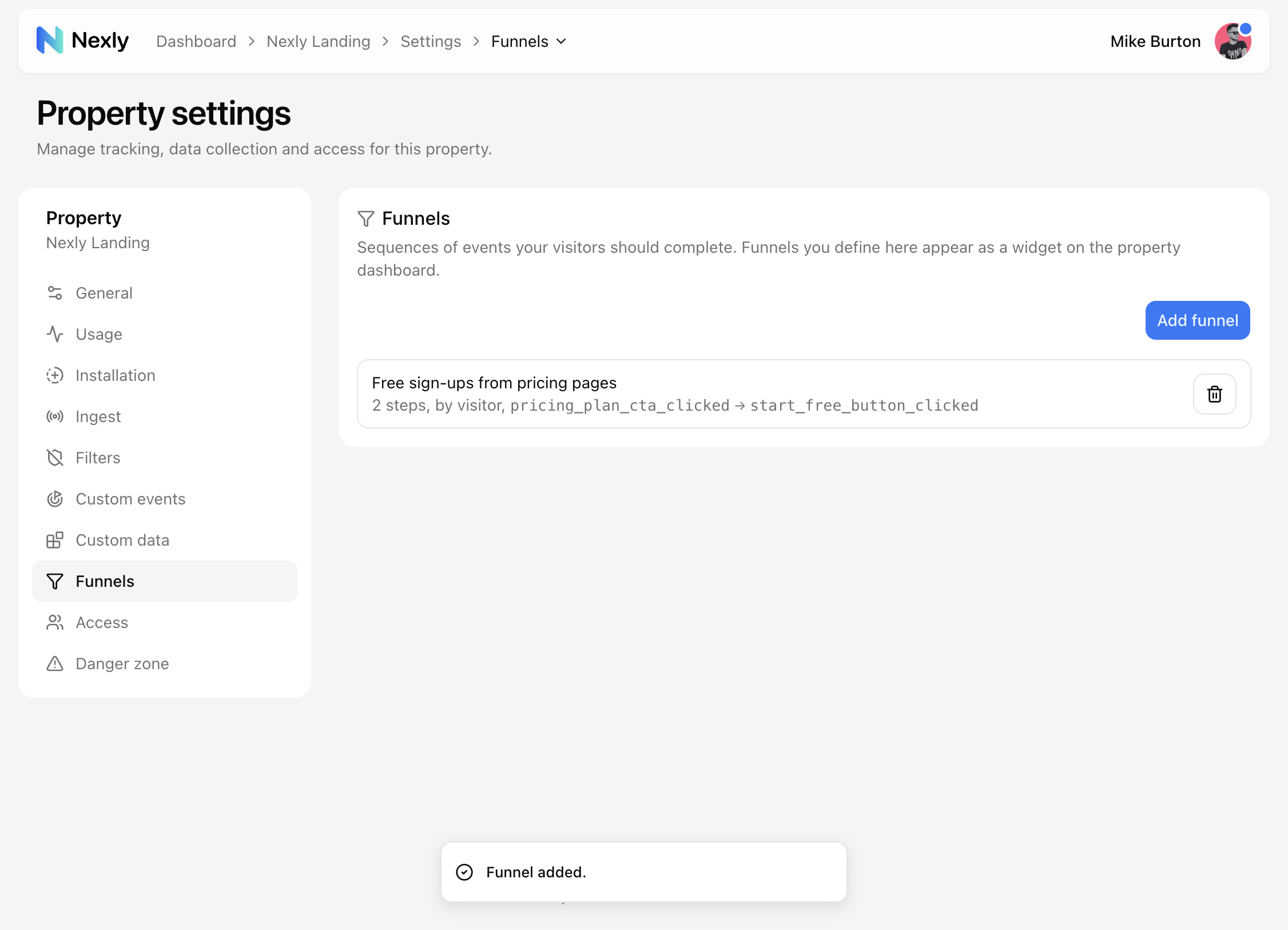Delete the Free sign-ups funnel via trash icon
The image size is (1288, 930).
click(x=1215, y=394)
